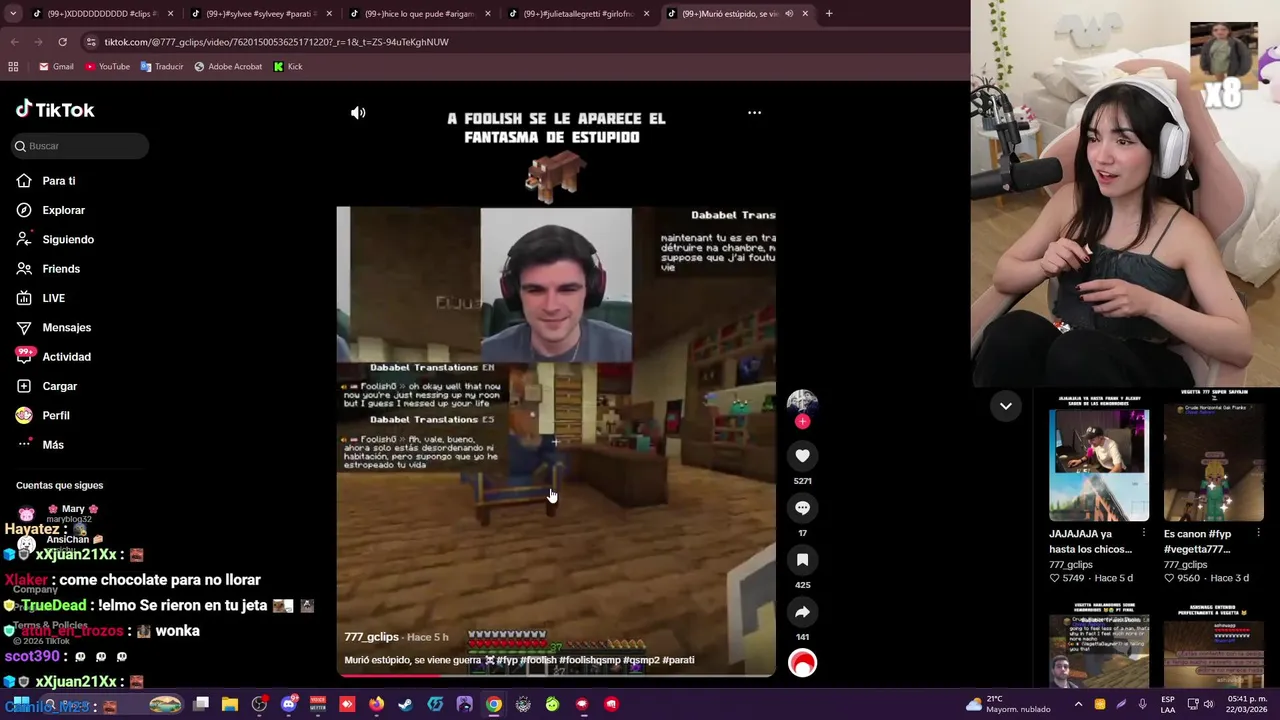1280x720 pixels.
Task: Follow the creator with the red plus badge
Action: tap(802, 421)
